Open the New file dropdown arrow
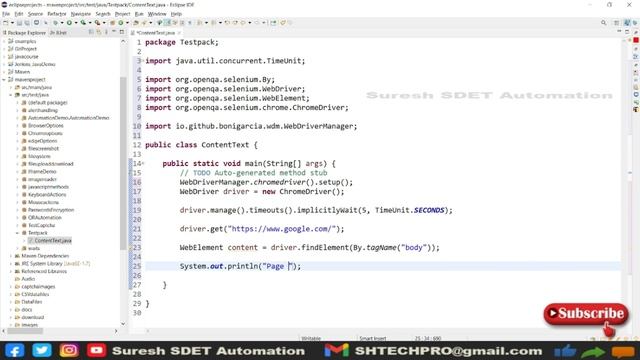The width and height of the screenshot is (640, 360). click(x=12, y=23)
